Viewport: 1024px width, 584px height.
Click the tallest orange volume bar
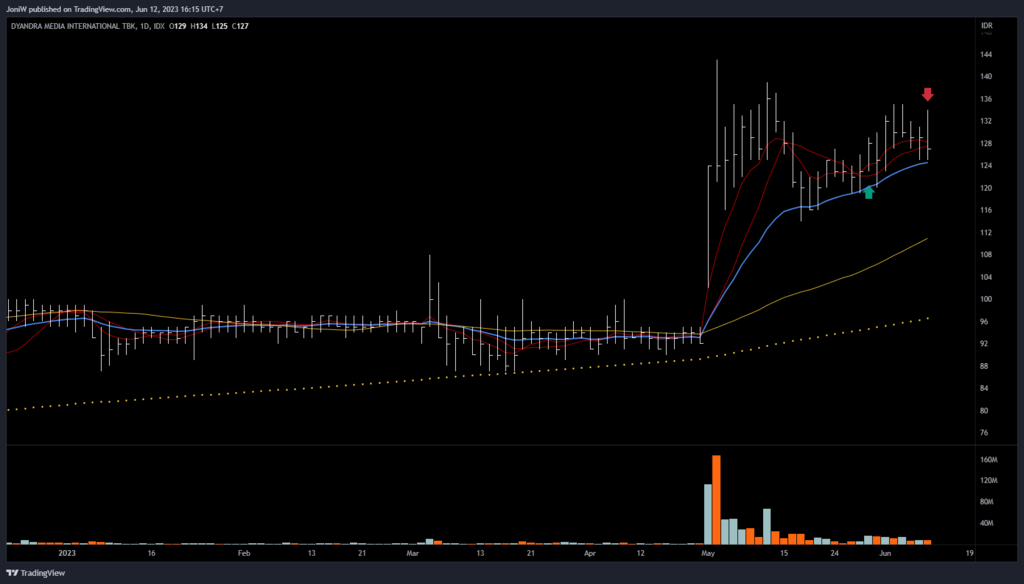[716, 499]
